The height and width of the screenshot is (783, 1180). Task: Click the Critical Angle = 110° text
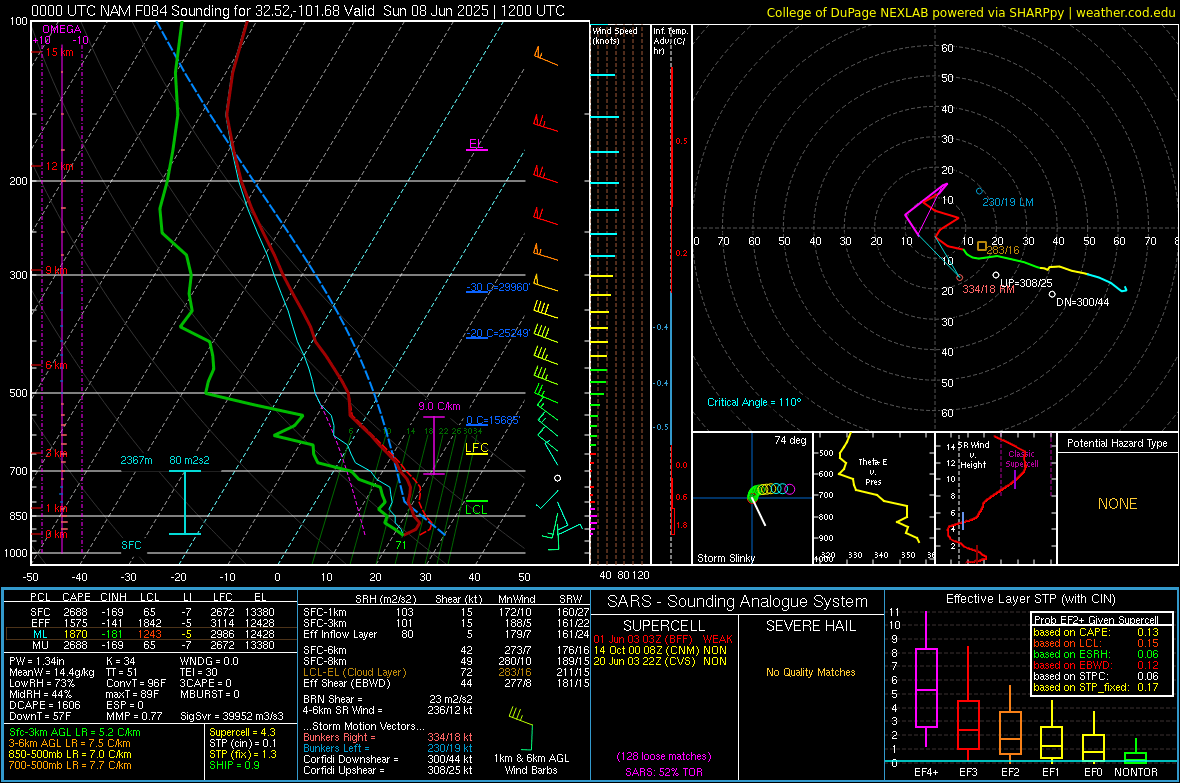pyautogui.click(x=754, y=402)
